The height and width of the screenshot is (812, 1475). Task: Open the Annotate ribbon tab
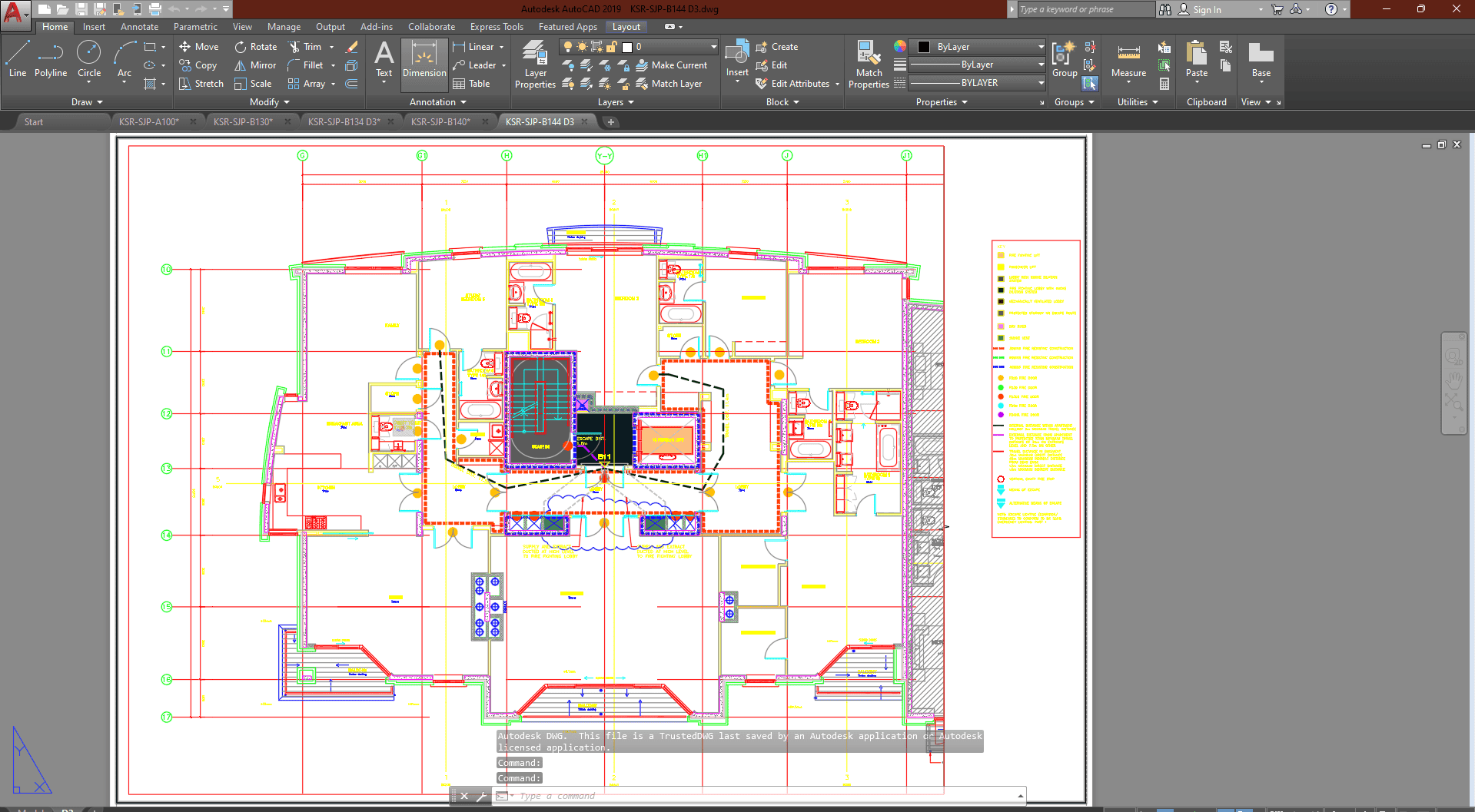(x=139, y=27)
